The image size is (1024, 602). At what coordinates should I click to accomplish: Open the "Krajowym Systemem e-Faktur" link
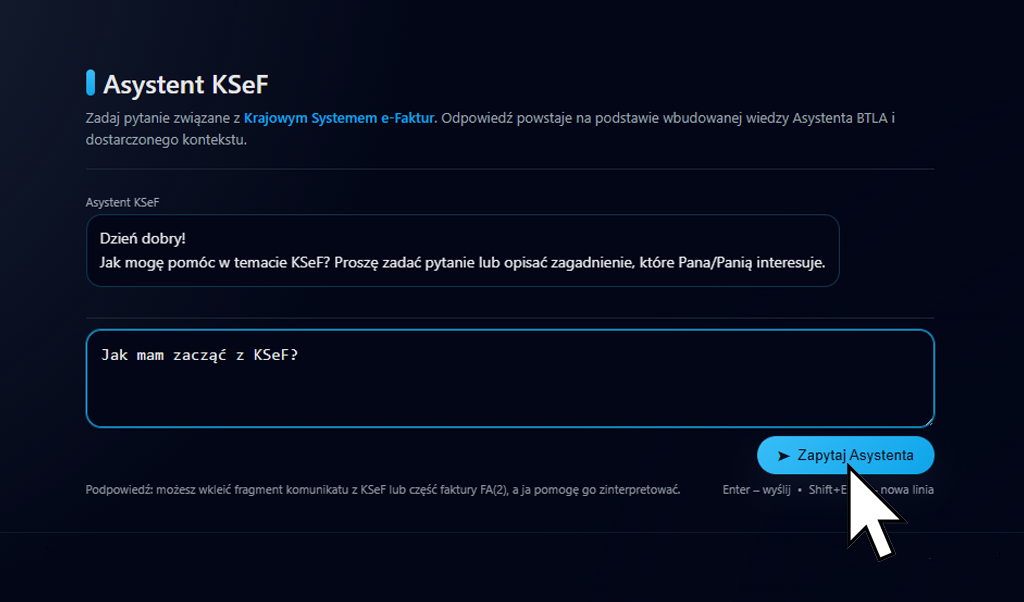coord(340,119)
